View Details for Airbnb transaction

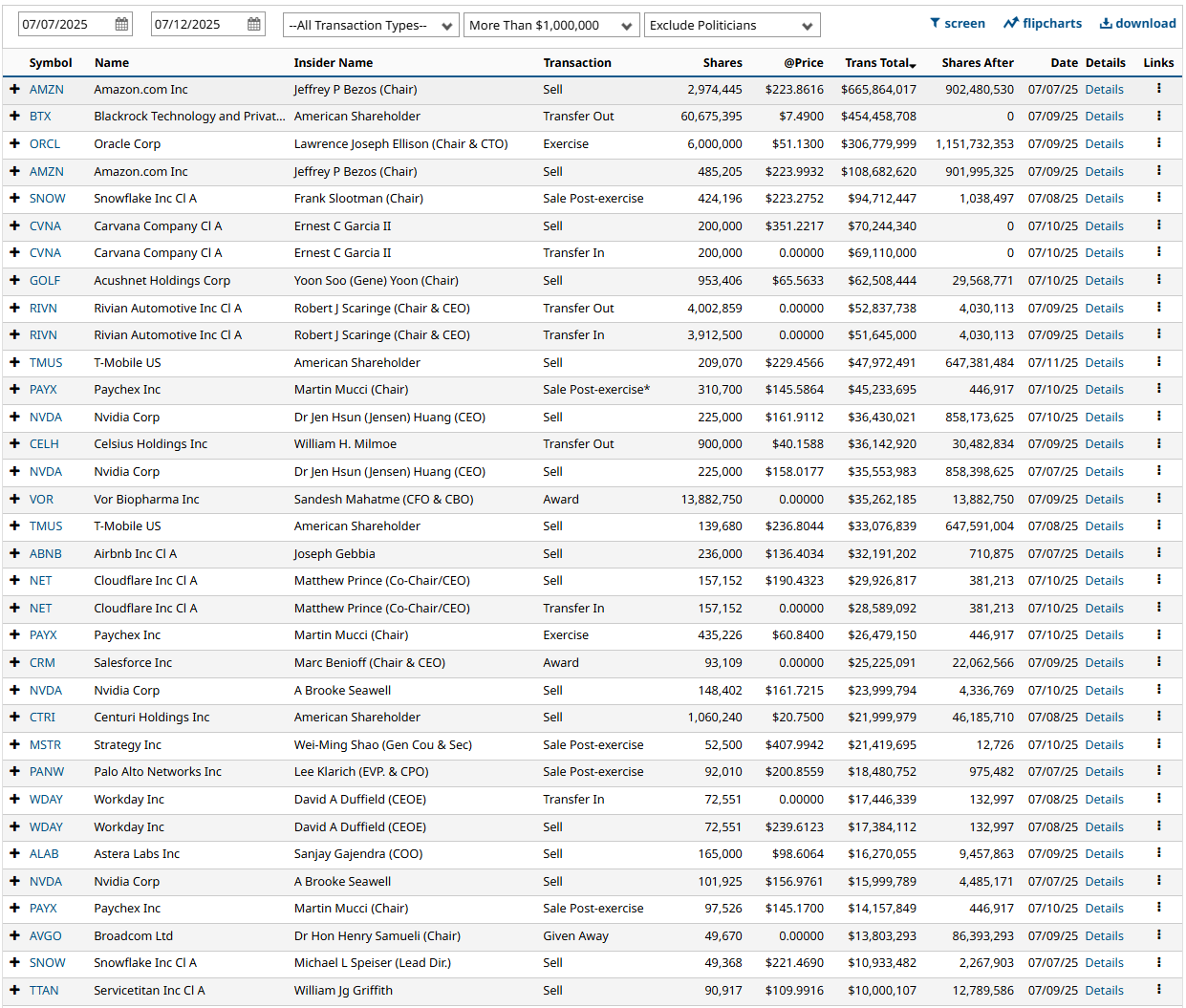(x=1105, y=553)
